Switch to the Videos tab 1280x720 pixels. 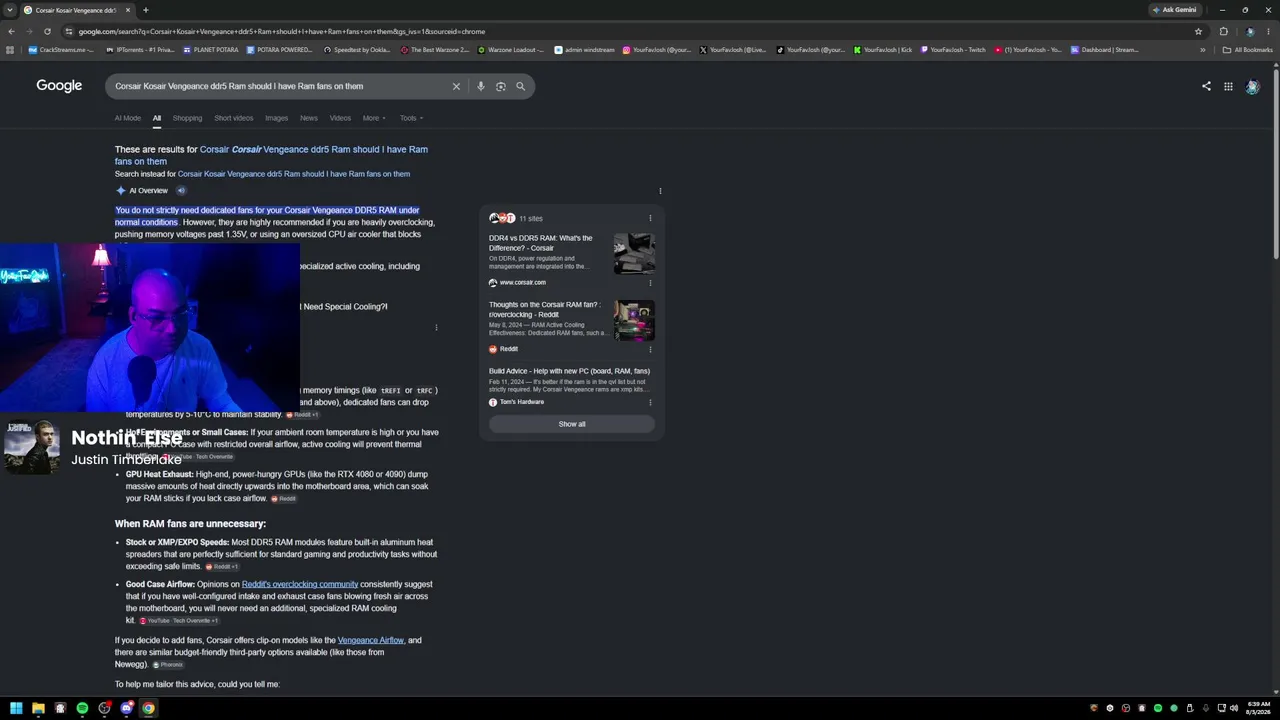(x=340, y=118)
